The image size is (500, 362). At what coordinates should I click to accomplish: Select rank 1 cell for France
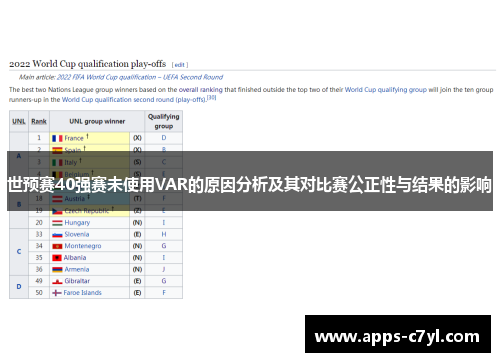tap(39, 138)
